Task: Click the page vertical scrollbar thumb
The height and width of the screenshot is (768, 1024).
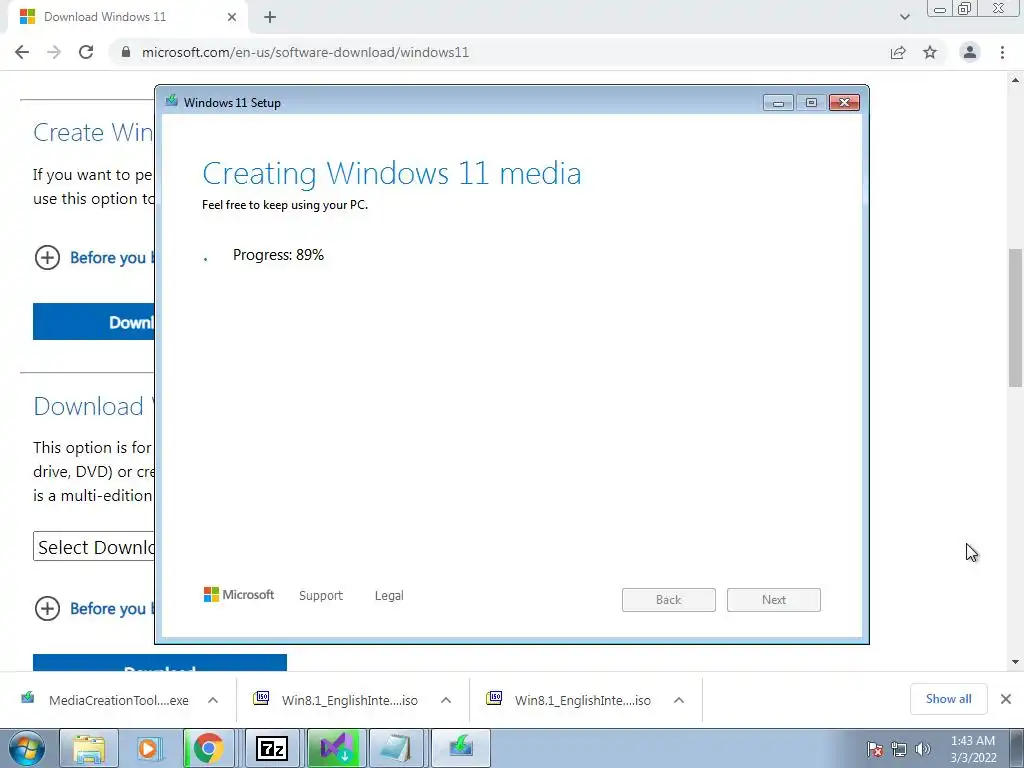Action: (x=1015, y=317)
